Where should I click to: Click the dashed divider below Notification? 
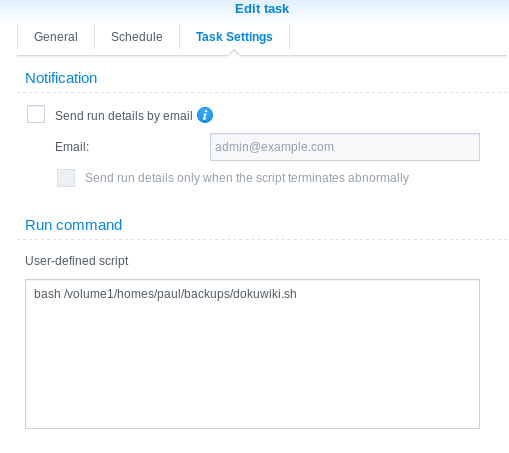click(x=262, y=92)
